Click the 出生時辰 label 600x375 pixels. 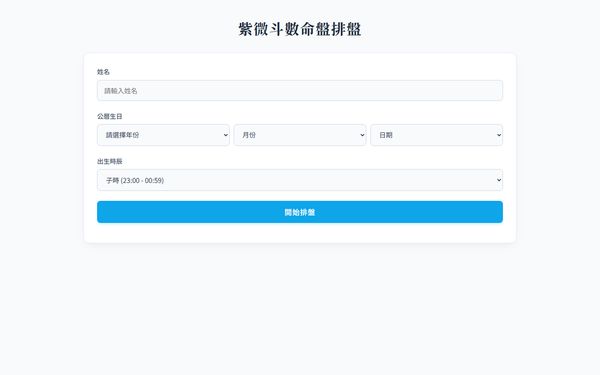click(x=109, y=161)
